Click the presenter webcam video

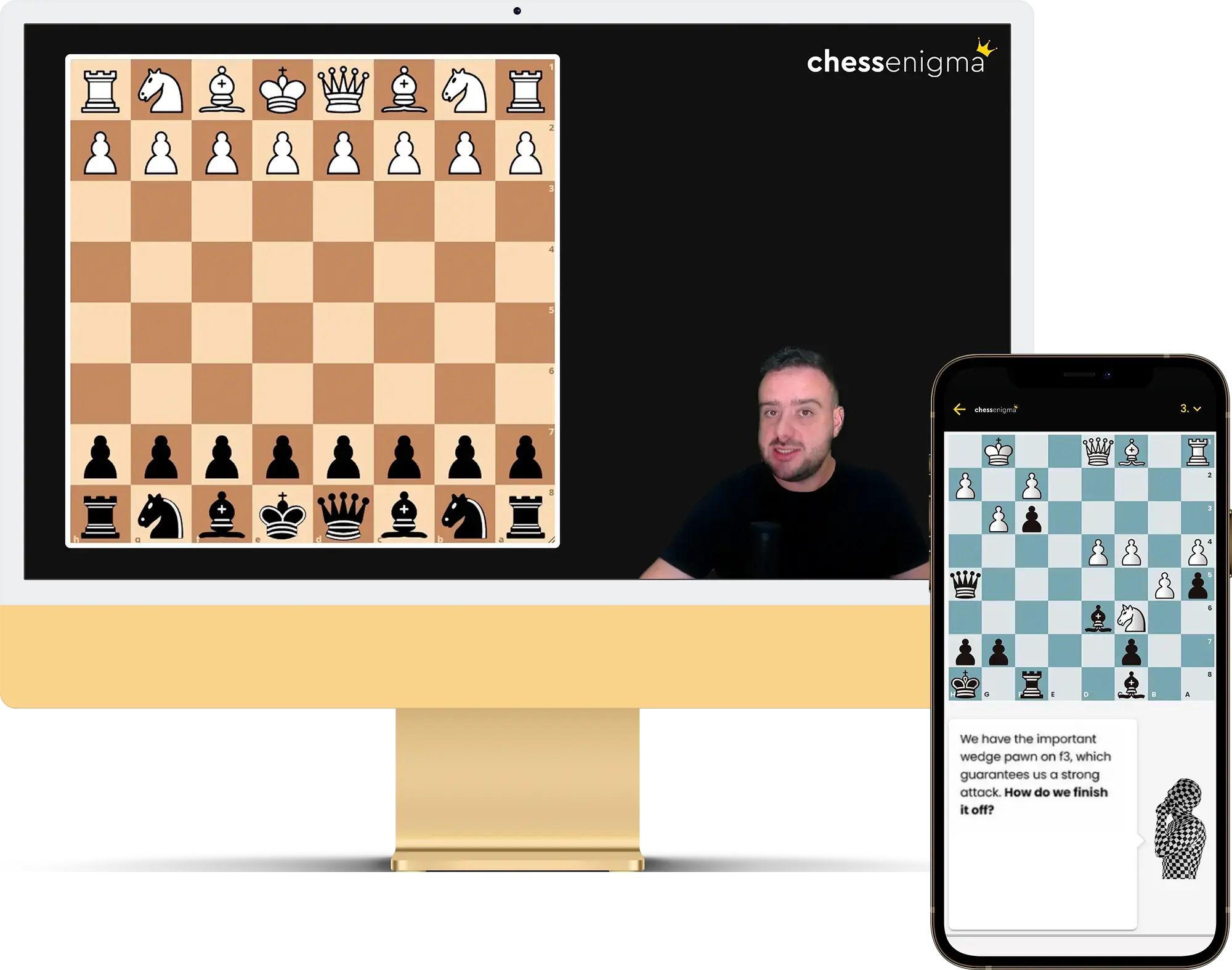(x=782, y=463)
